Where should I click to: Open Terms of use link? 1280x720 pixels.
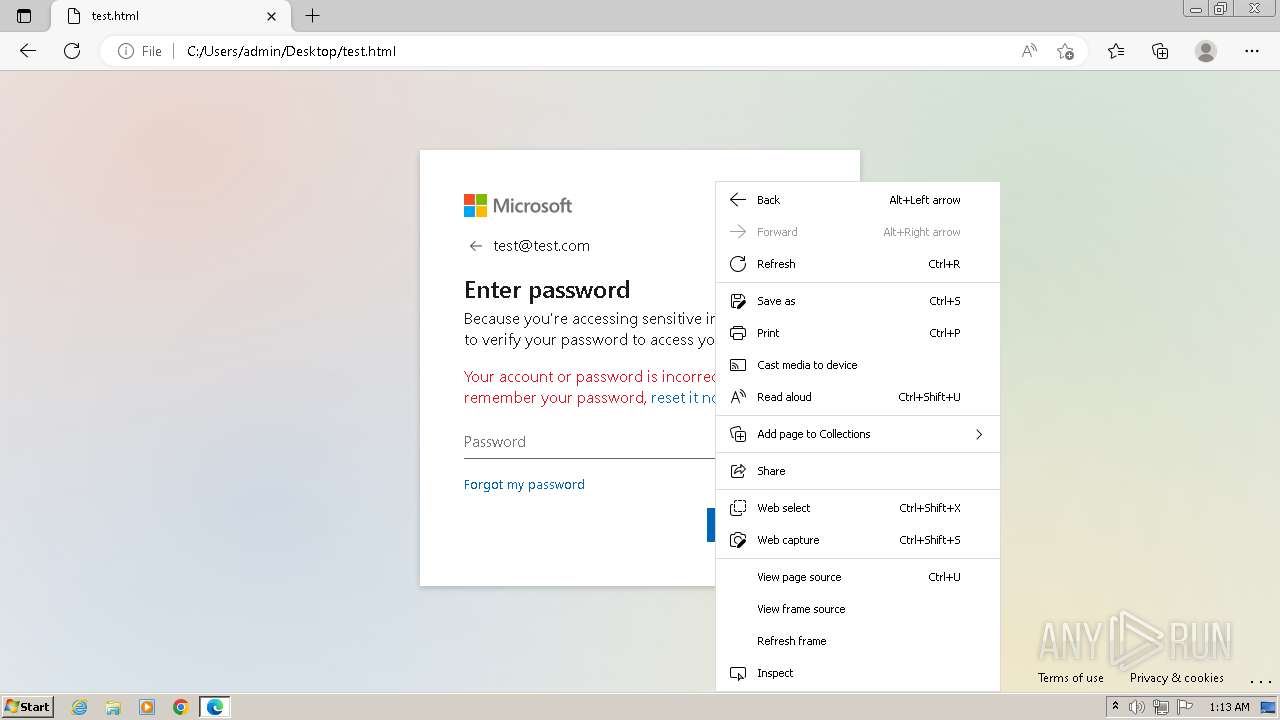[x=1070, y=678]
